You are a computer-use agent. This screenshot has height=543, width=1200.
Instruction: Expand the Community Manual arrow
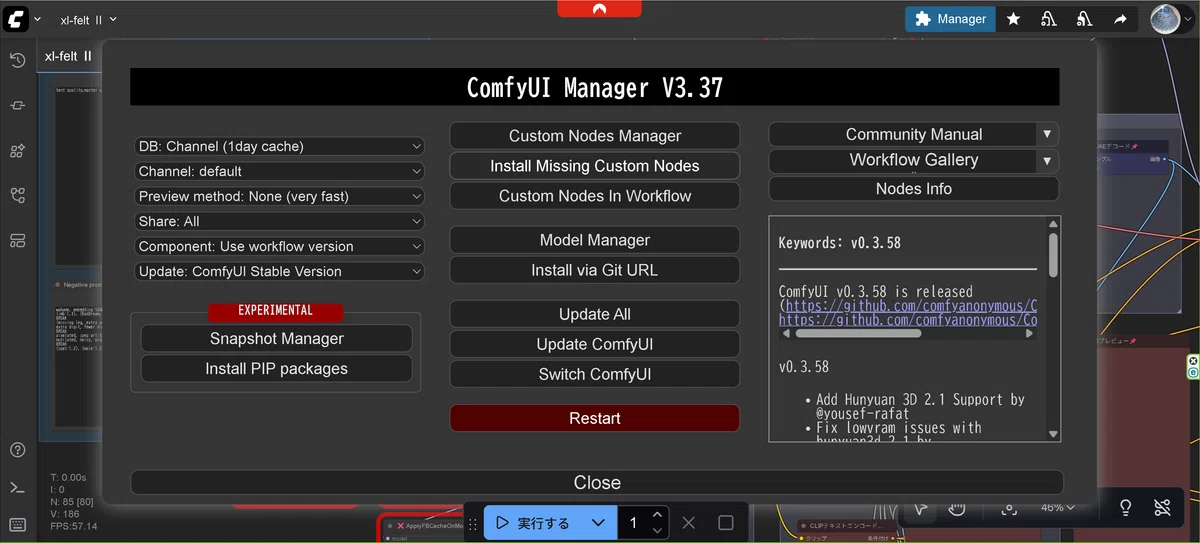1047,134
